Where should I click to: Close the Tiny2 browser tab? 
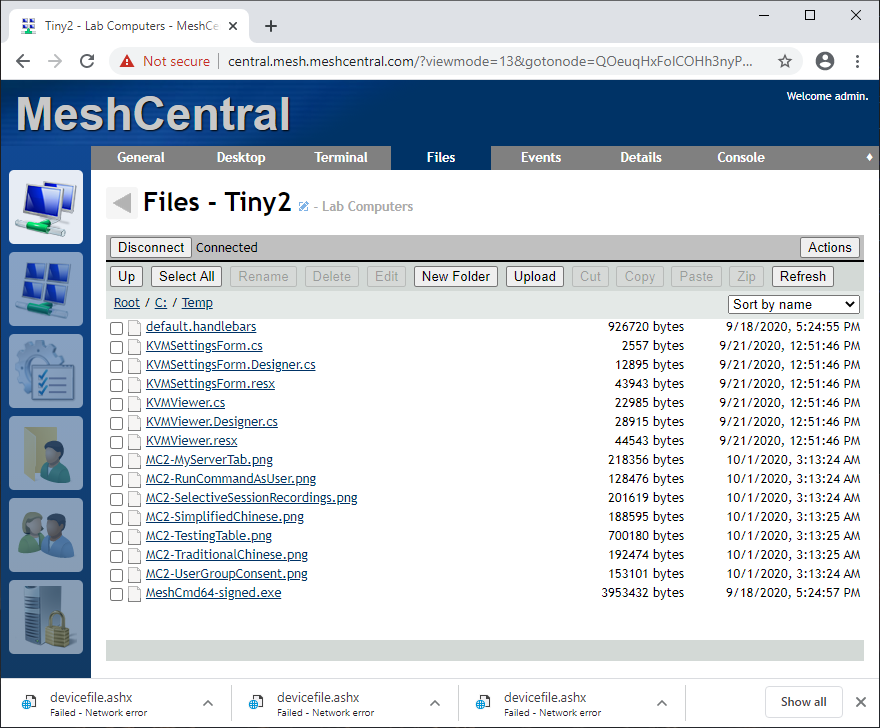pyautogui.click(x=233, y=26)
